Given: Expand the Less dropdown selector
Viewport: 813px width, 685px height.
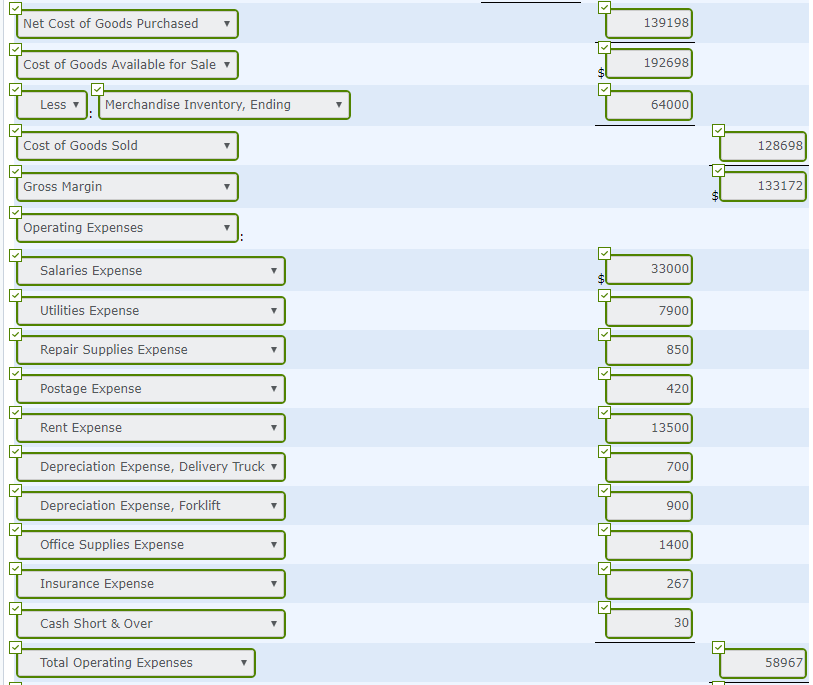Looking at the screenshot, I should tap(51, 104).
